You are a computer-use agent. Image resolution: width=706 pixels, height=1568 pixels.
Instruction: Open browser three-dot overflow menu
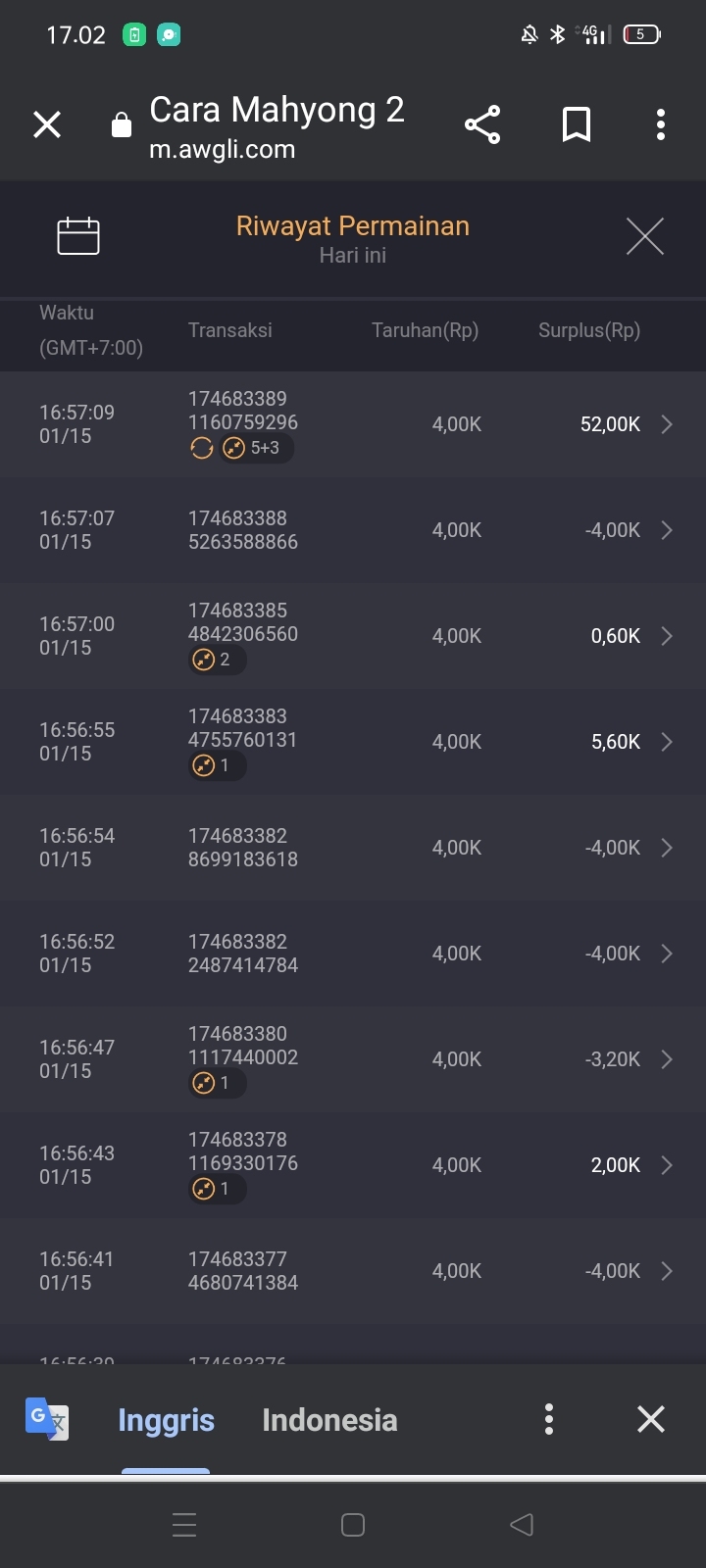pos(660,124)
